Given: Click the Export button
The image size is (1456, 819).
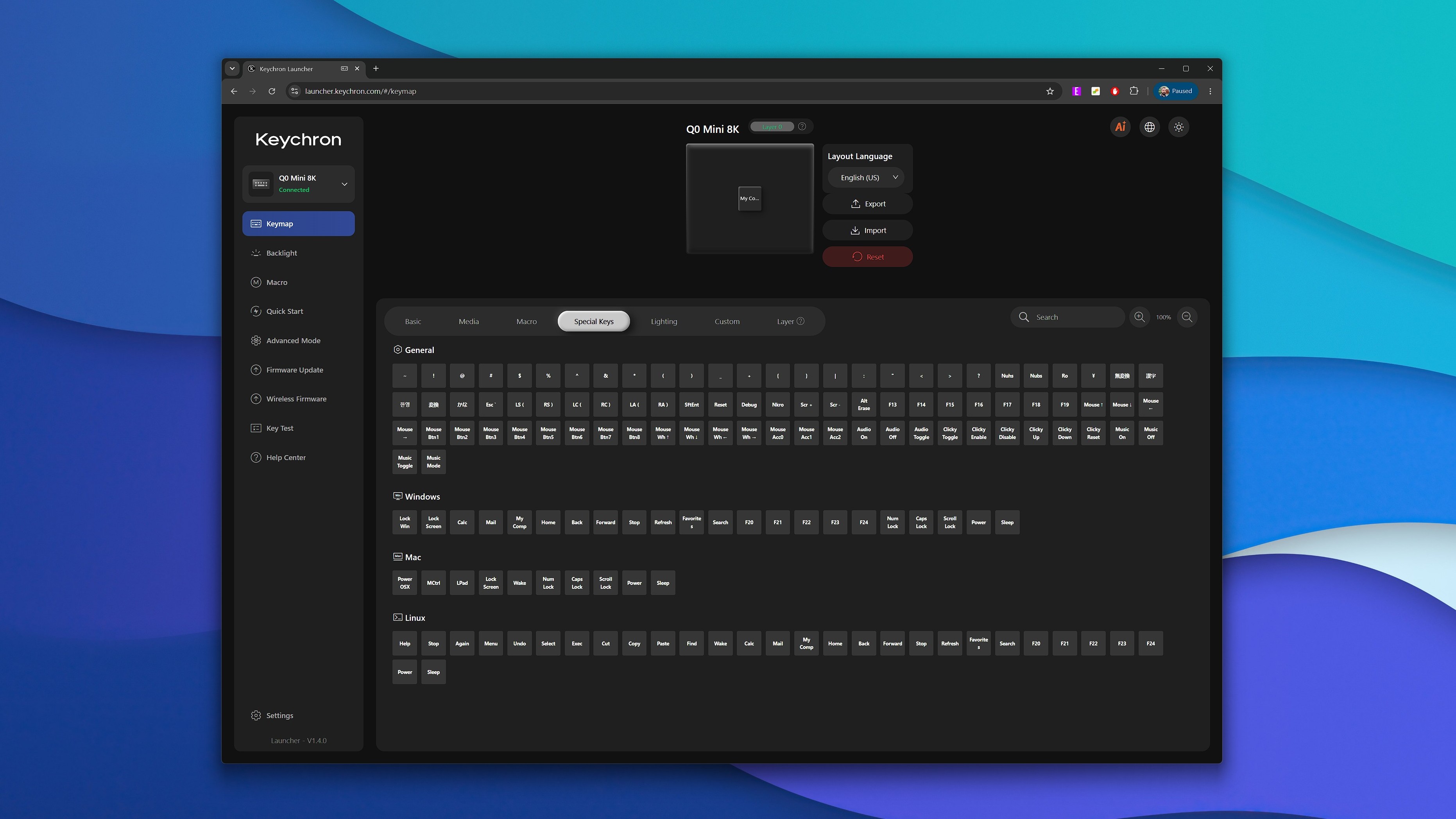Looking at the screenshot, I should coord(868,203).
